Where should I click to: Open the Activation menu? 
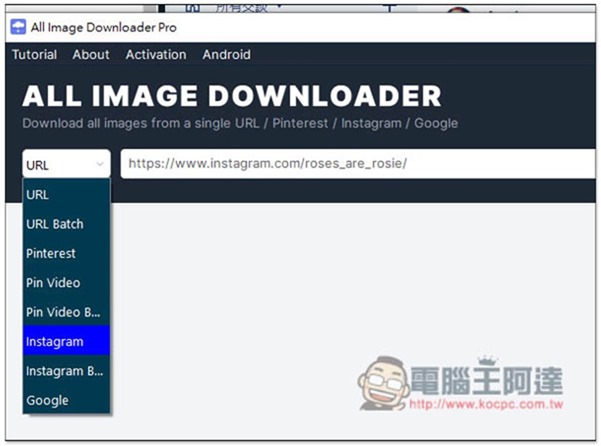[x=156, y=54]
